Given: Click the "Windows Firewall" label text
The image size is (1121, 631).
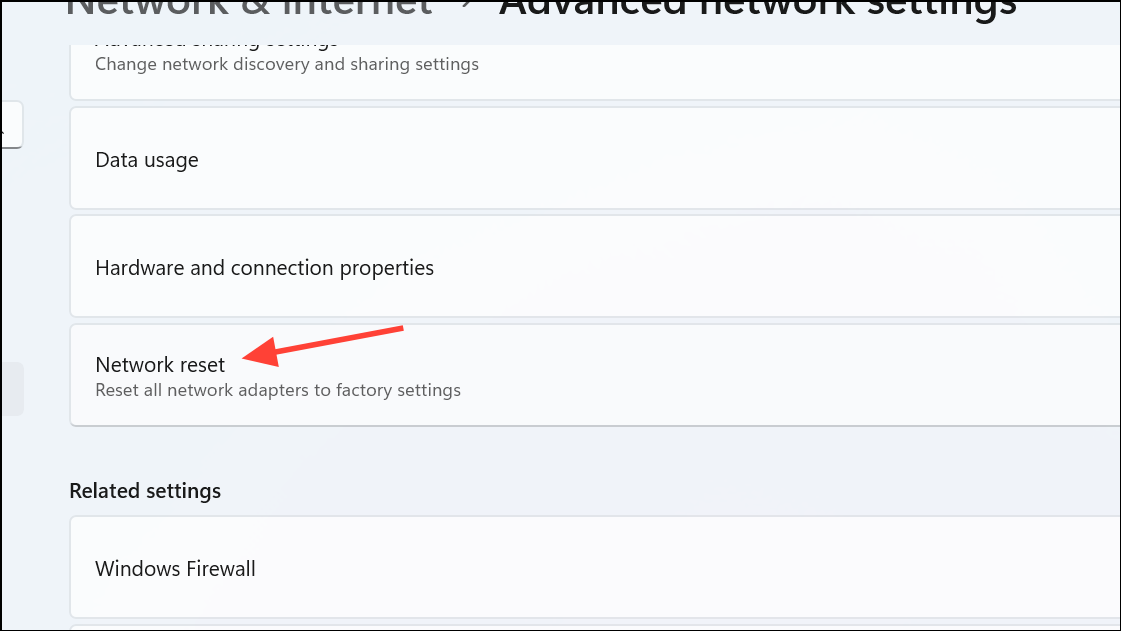Looking at the screenshot, I should pyautogui.click(x=175, y=569).
